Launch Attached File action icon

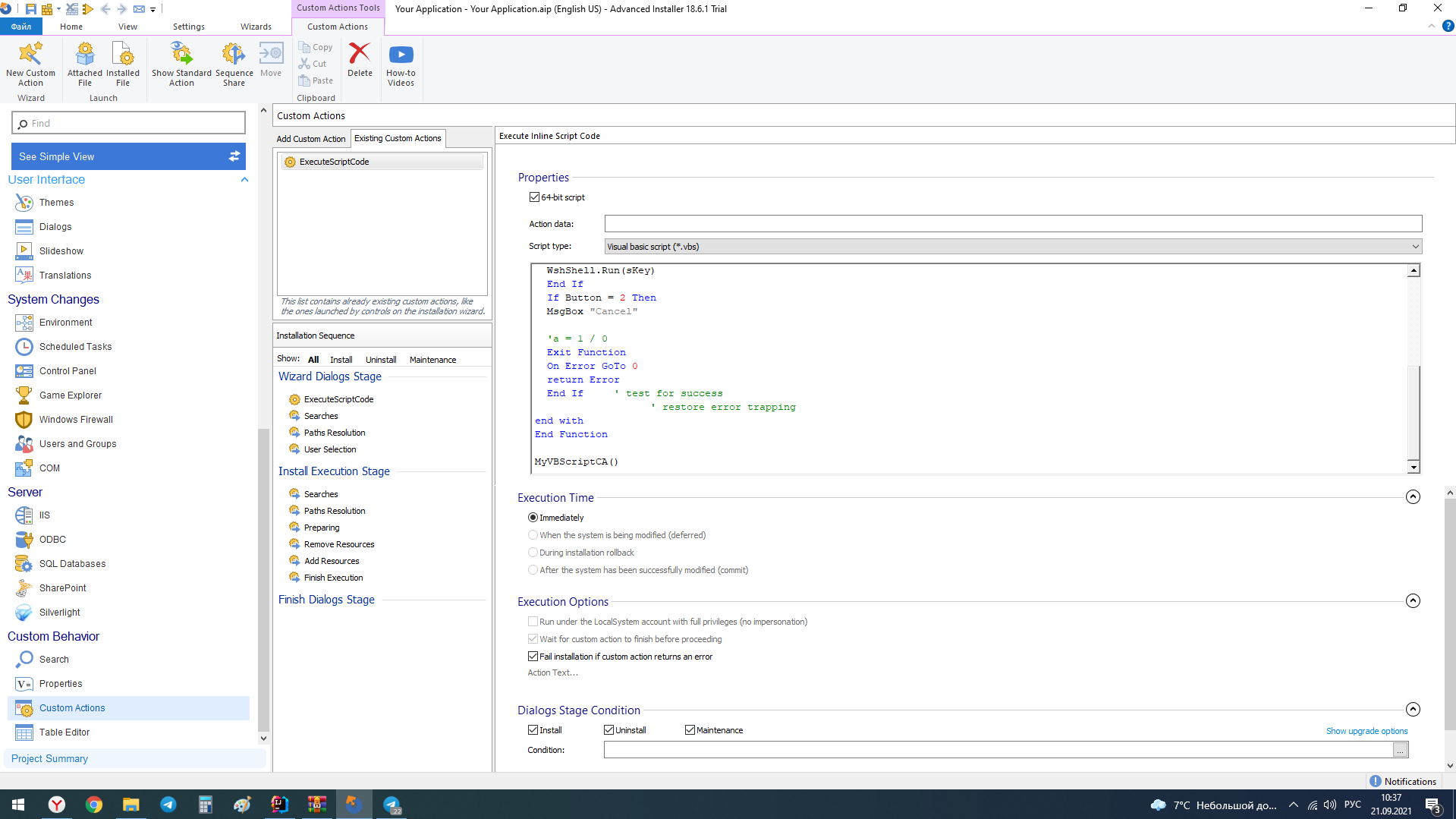[85, 54]
